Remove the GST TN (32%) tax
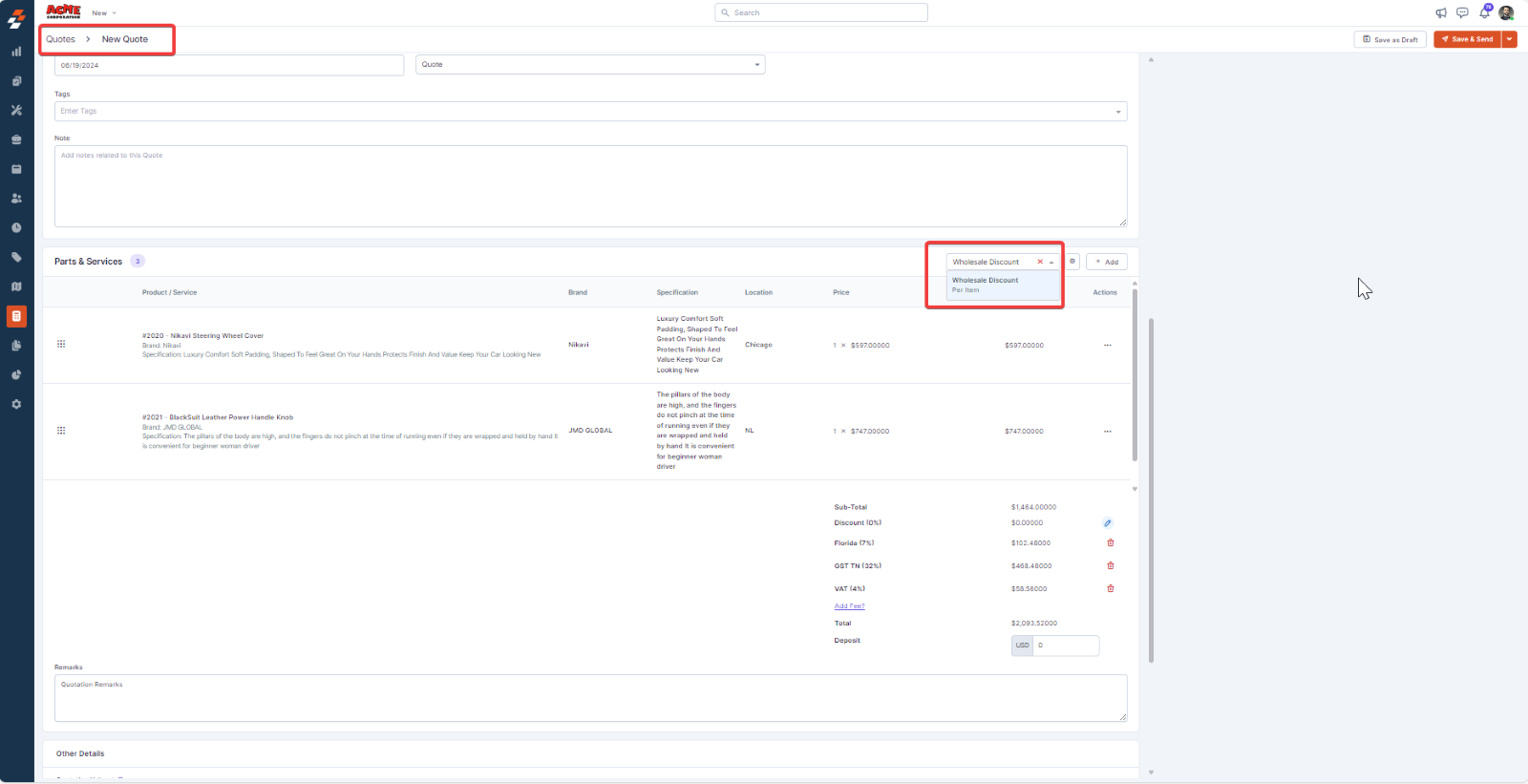1528x784 pixels. 1110,565
